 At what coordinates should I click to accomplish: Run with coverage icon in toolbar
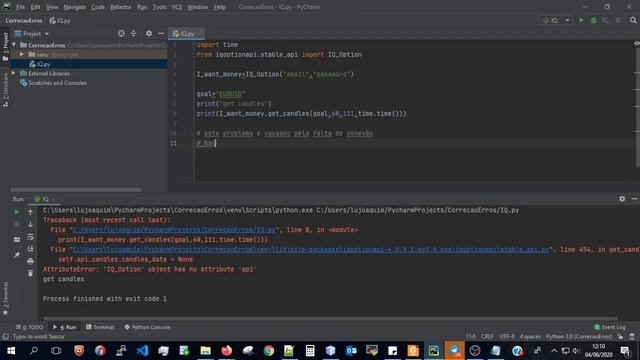(x=606, y=20)
